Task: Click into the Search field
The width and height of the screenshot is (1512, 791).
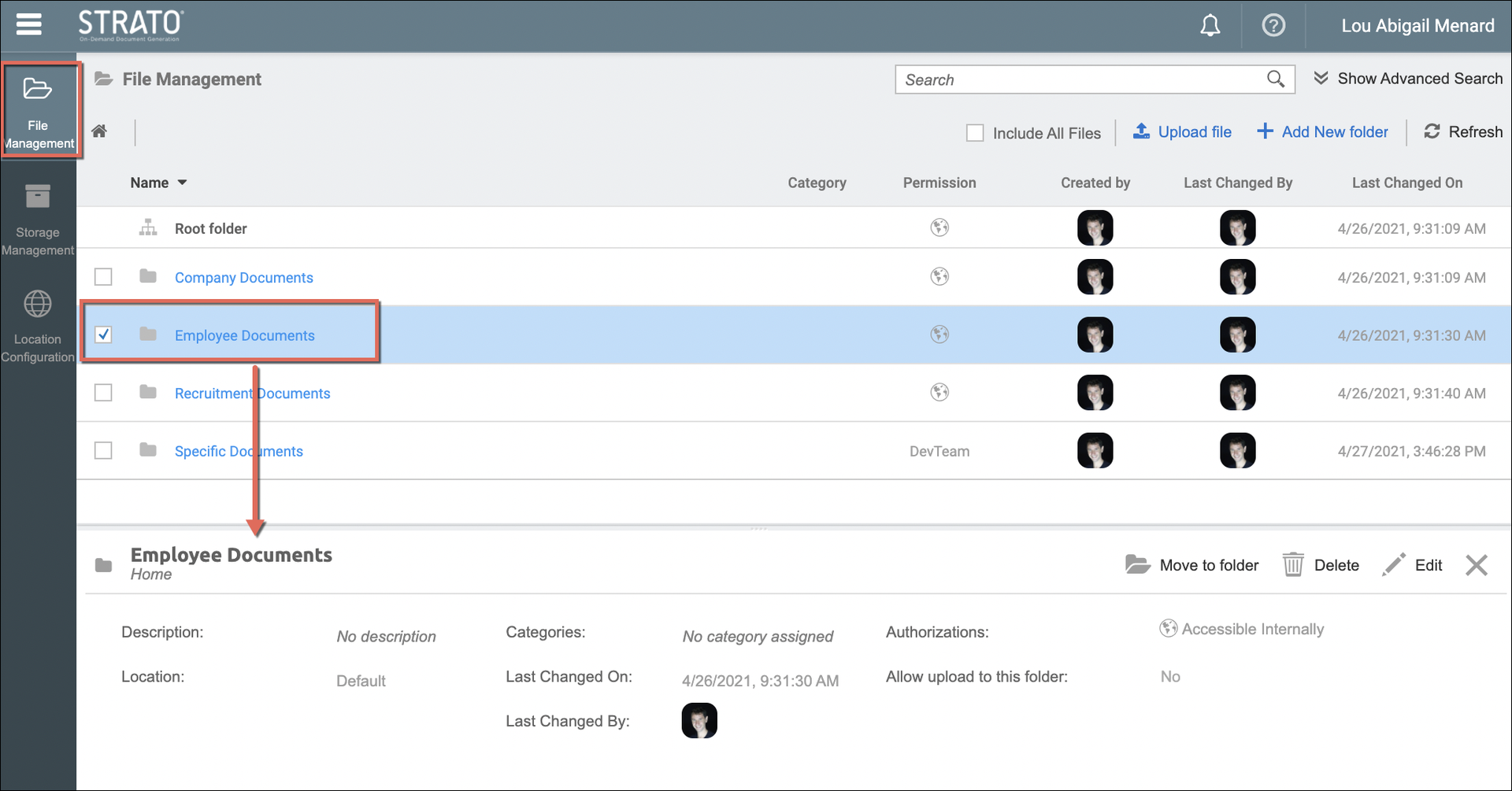Action: [x=1079, y=79]
